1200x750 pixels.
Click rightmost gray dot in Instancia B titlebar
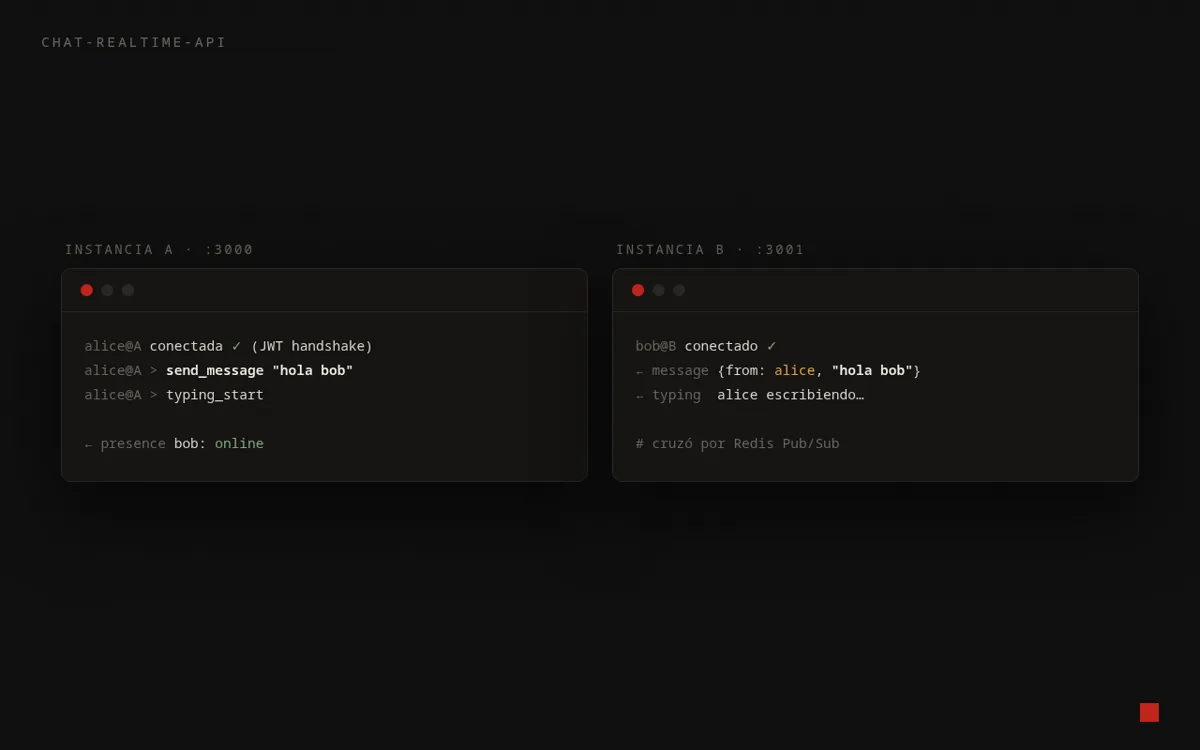click(679, 290)
